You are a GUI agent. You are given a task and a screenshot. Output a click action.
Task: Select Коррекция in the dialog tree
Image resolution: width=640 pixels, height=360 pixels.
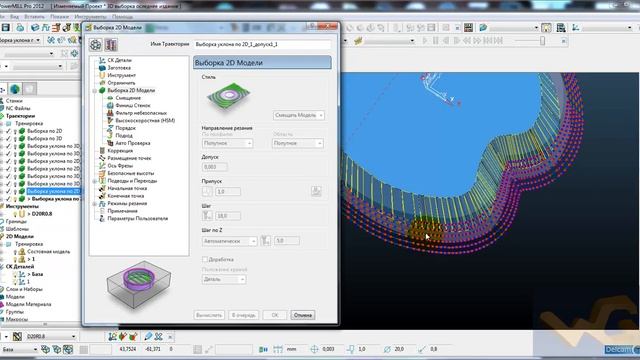120,151
